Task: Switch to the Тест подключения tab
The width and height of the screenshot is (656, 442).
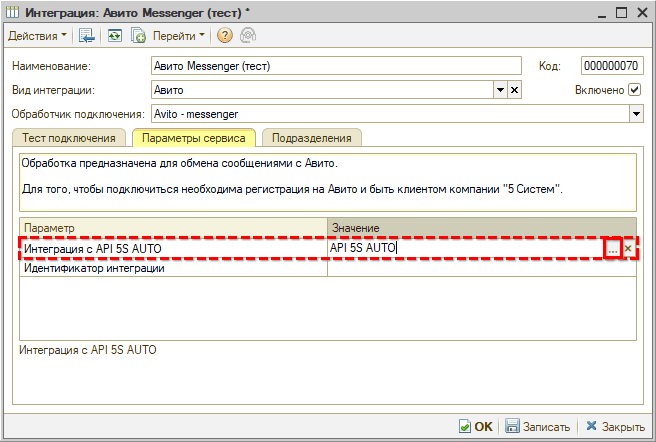Action: point(69,138)
